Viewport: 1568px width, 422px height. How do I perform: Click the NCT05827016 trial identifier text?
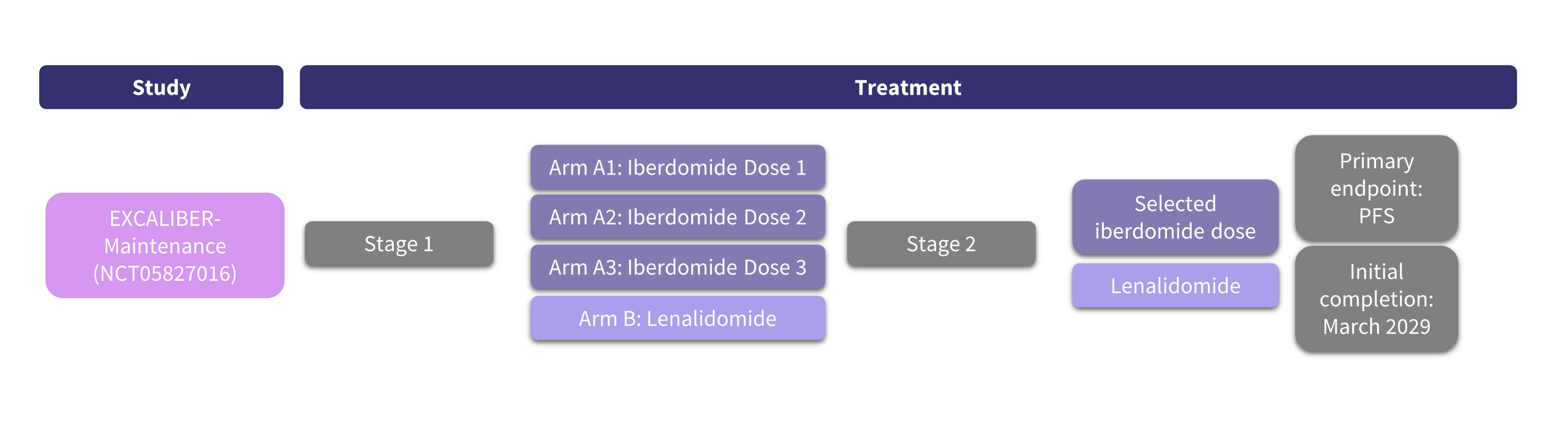pos(165,273)
